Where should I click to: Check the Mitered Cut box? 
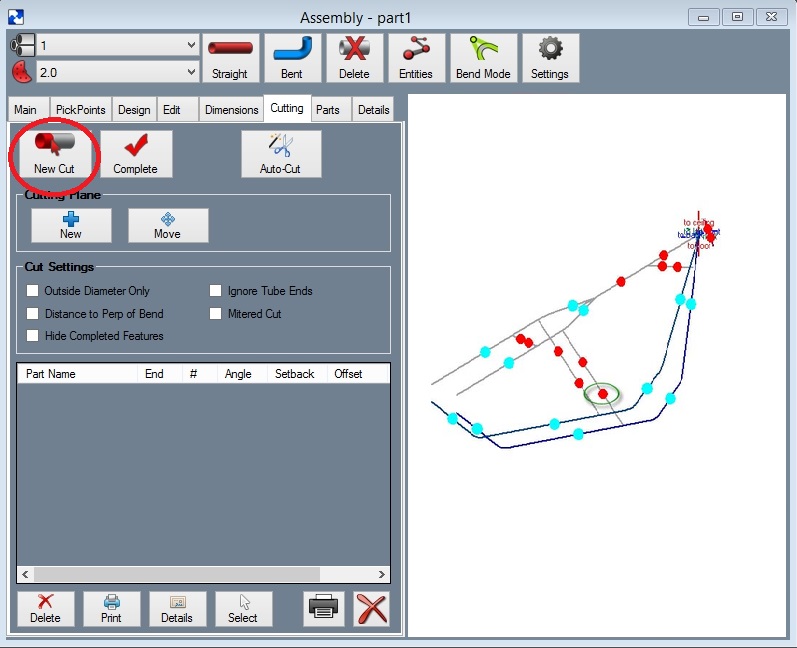coord(216,314)
